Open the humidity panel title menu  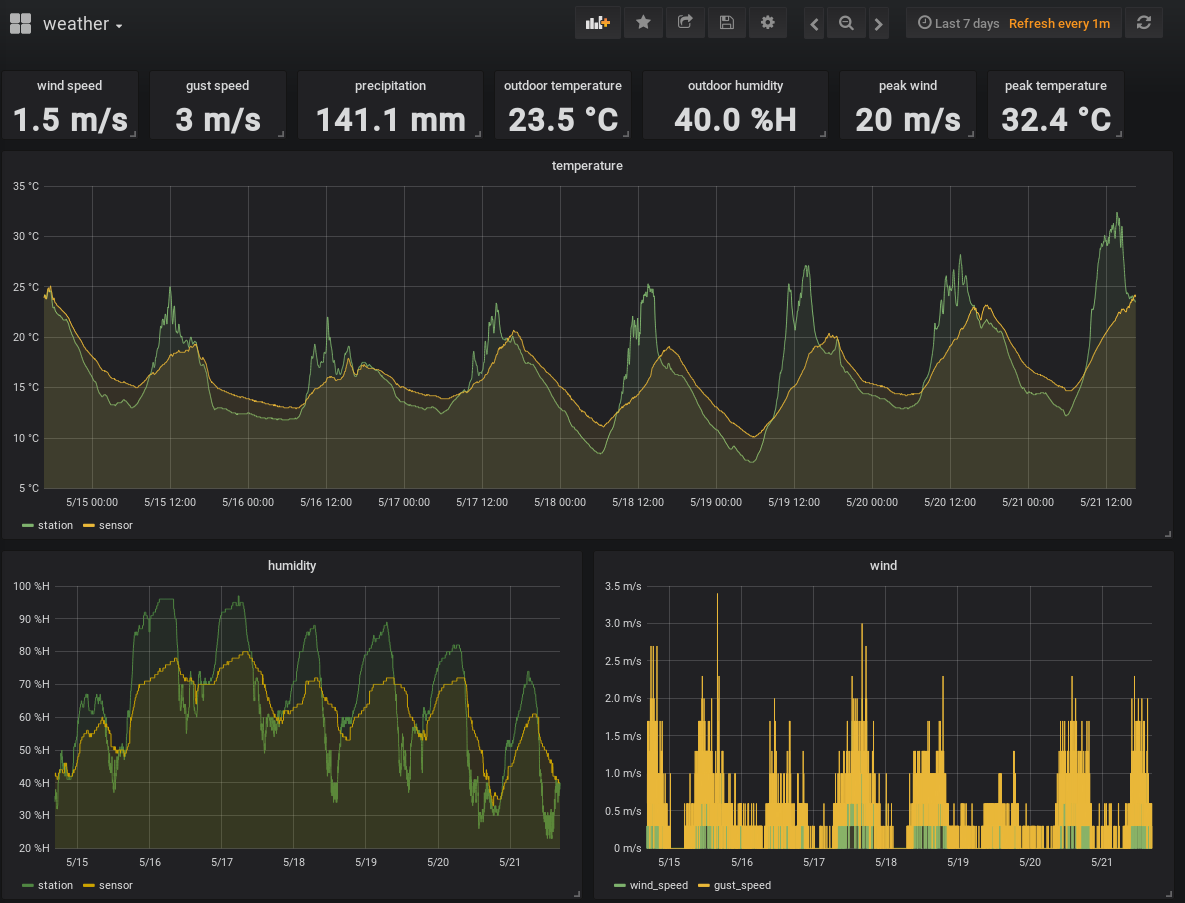point(291,565)
